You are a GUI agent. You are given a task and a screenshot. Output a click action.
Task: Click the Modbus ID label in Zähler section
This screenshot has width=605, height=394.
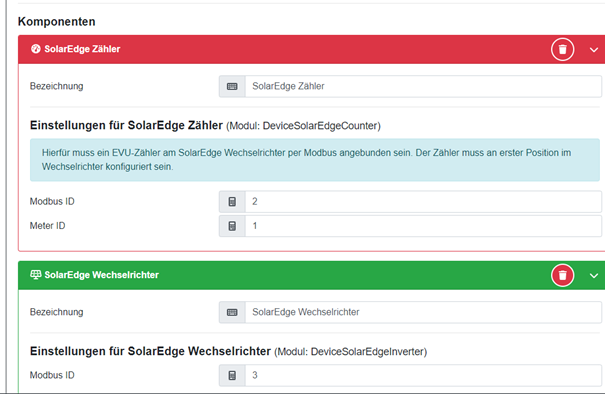coord(52,201)
